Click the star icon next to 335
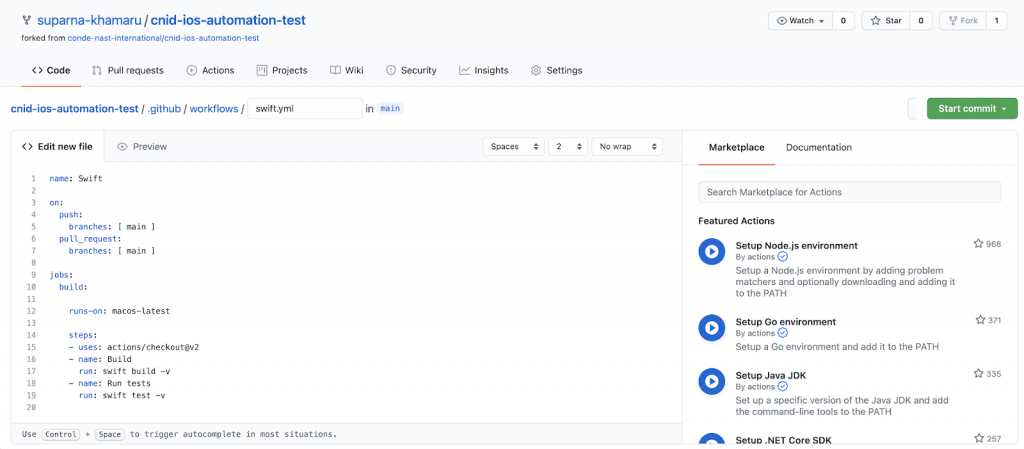Viewport: 1024px width, 449px height. click(979, 374)
